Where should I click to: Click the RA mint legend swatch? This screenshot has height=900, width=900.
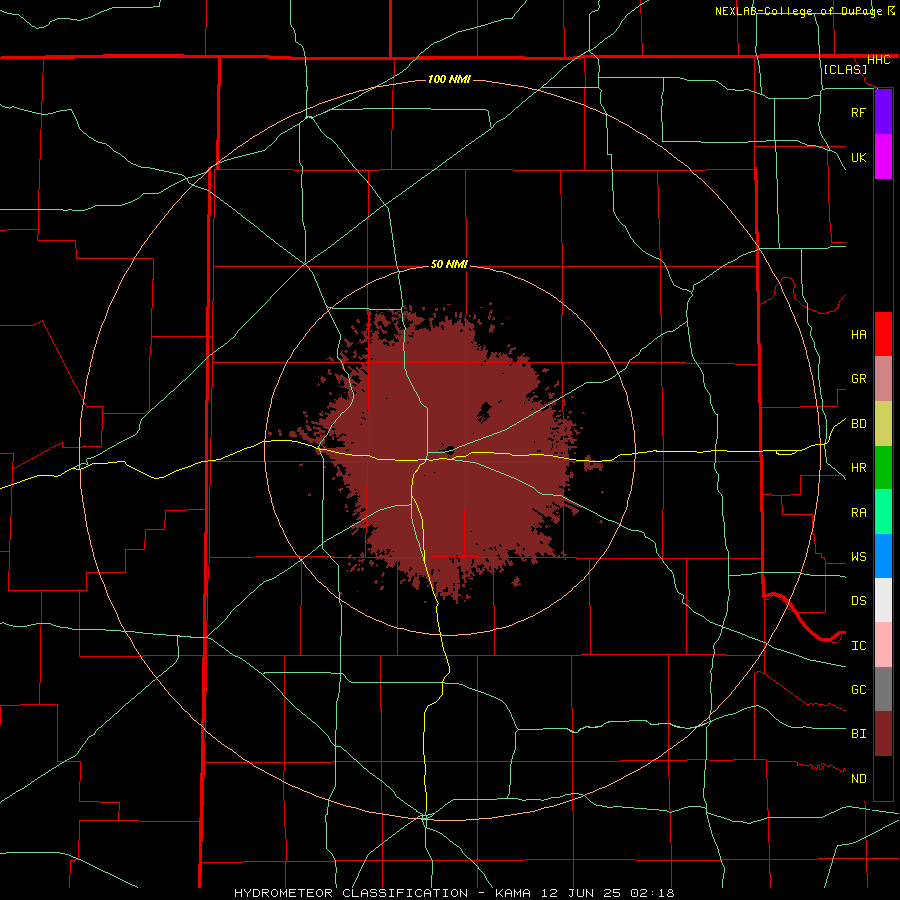883,512
